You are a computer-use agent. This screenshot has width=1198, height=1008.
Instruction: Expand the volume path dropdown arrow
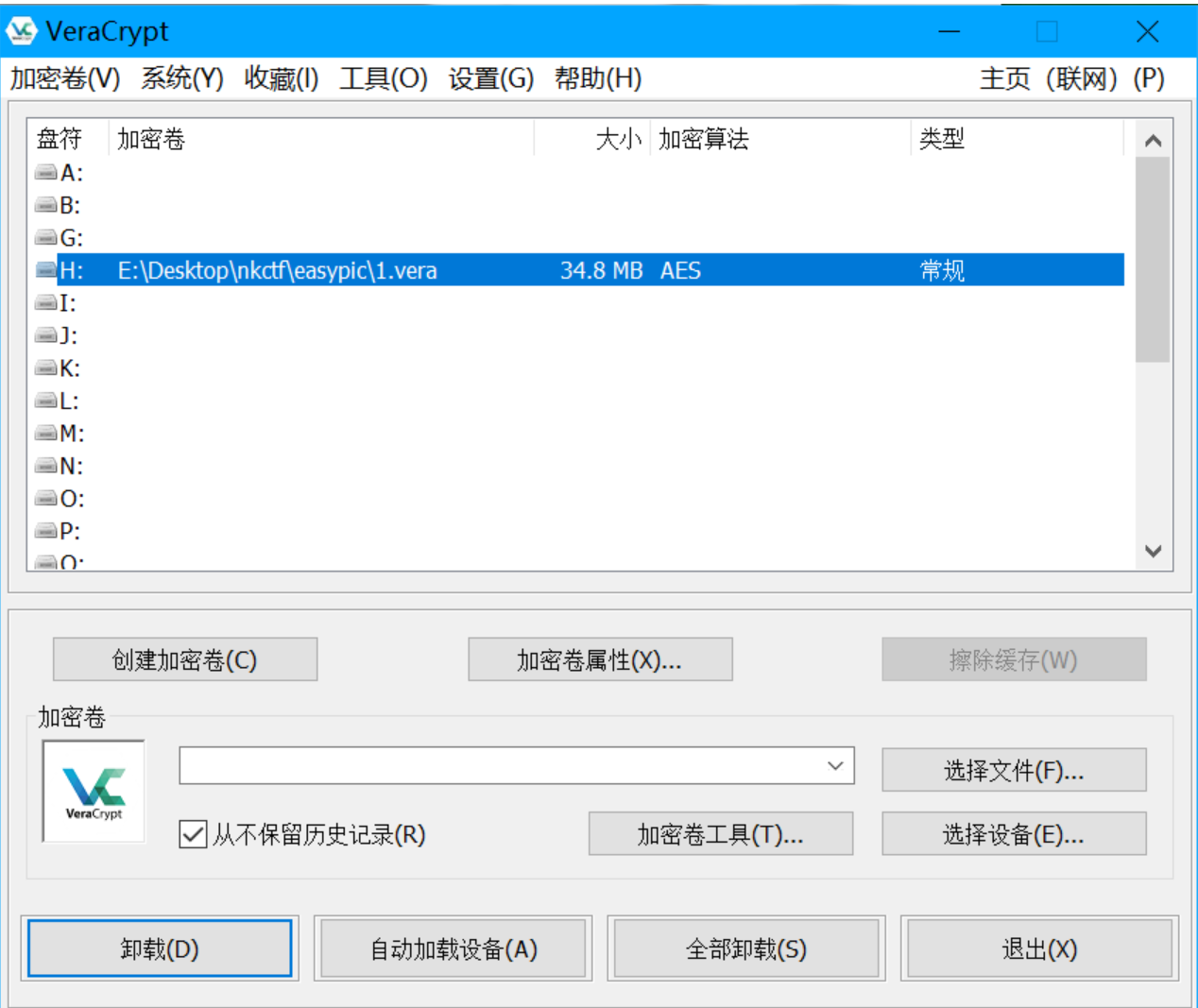coord(835,766)
